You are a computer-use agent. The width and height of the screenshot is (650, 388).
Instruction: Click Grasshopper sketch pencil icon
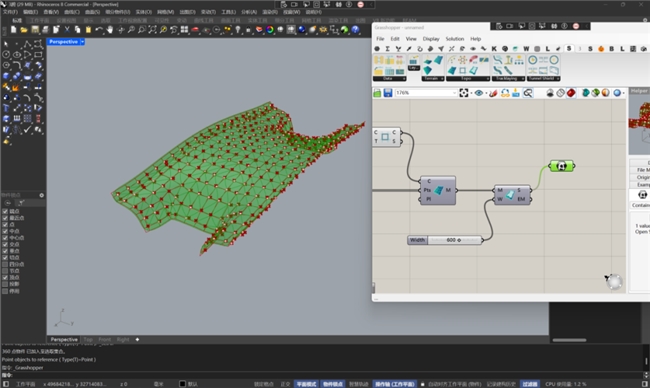point(493,93)
